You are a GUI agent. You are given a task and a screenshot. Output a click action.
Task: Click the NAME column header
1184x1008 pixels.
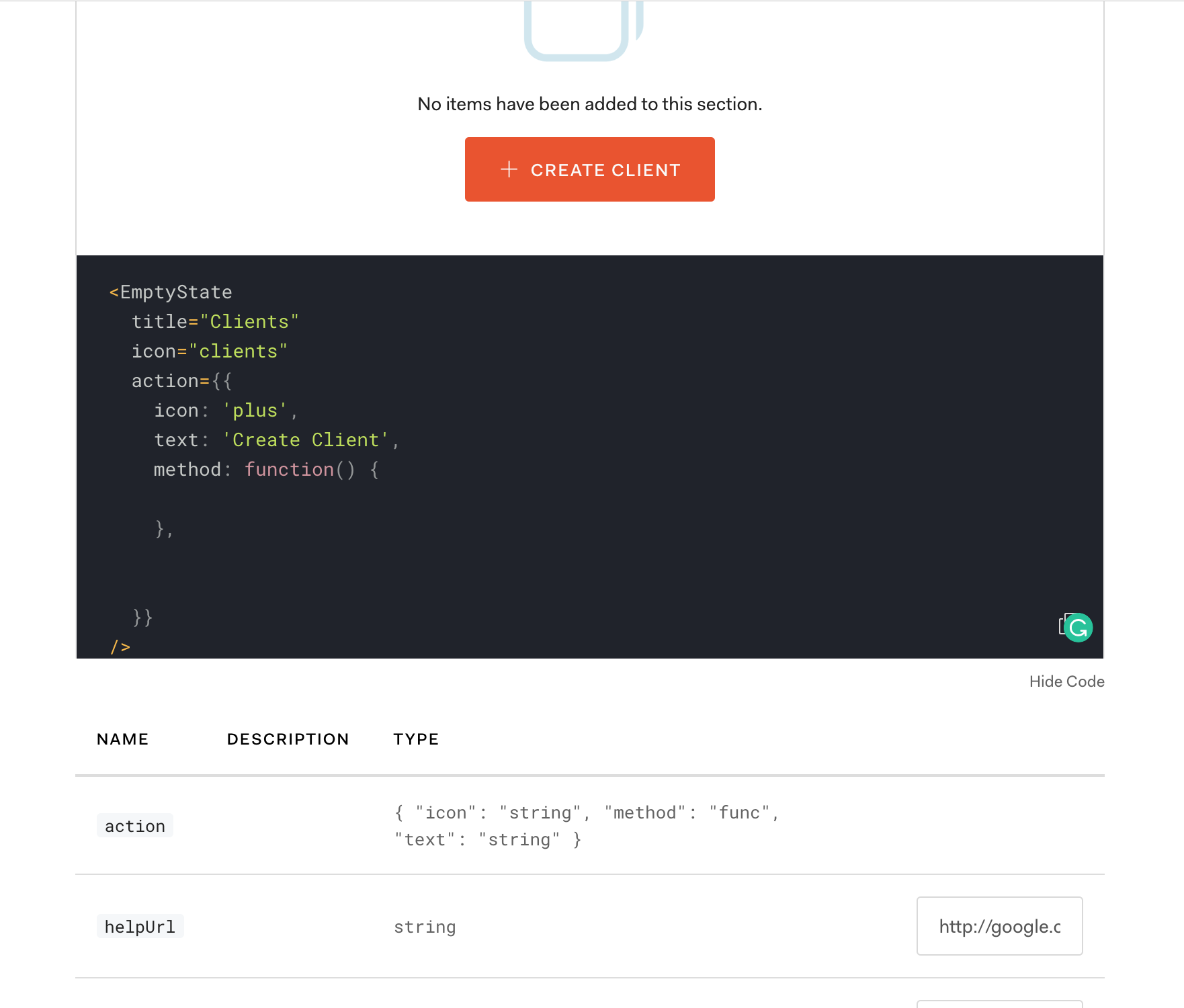tap(122, 739)
